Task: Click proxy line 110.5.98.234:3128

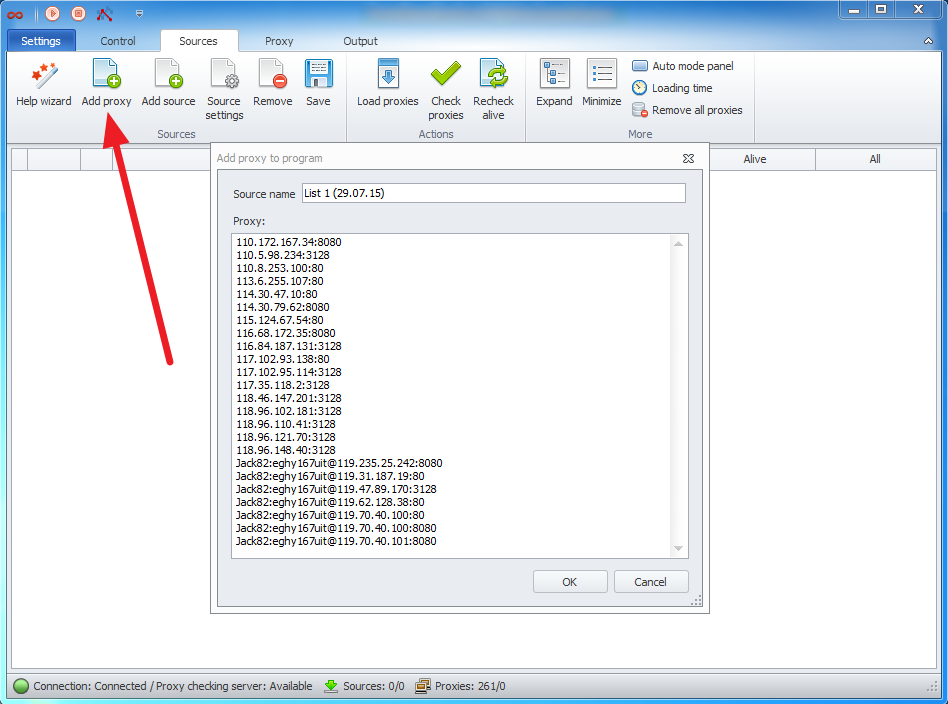Action: 283,255
